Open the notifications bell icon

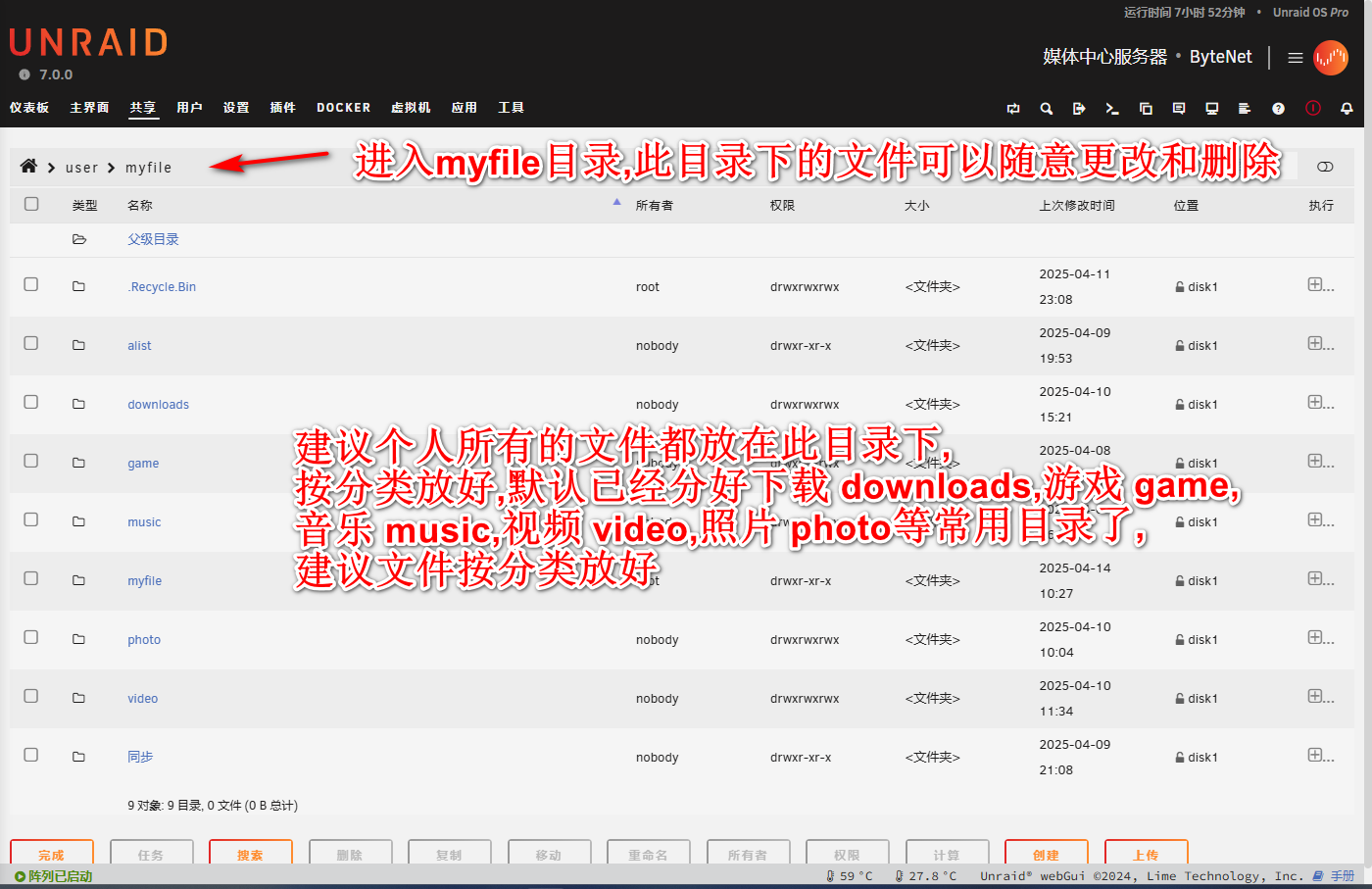pyautogui.click(x=1347, y=109)
